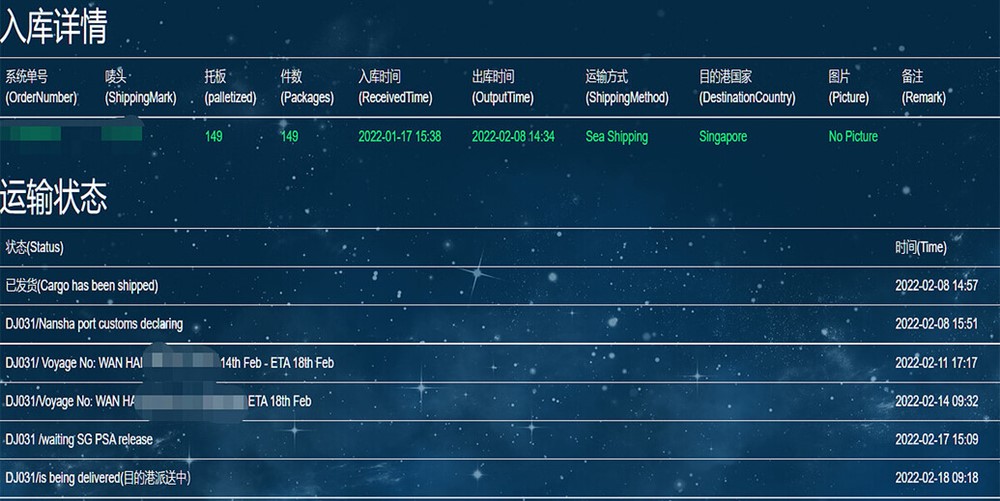Click output time 2022-02-08 14:34
This screenshot has width=1000, height=501.
[x=513, y=136]
